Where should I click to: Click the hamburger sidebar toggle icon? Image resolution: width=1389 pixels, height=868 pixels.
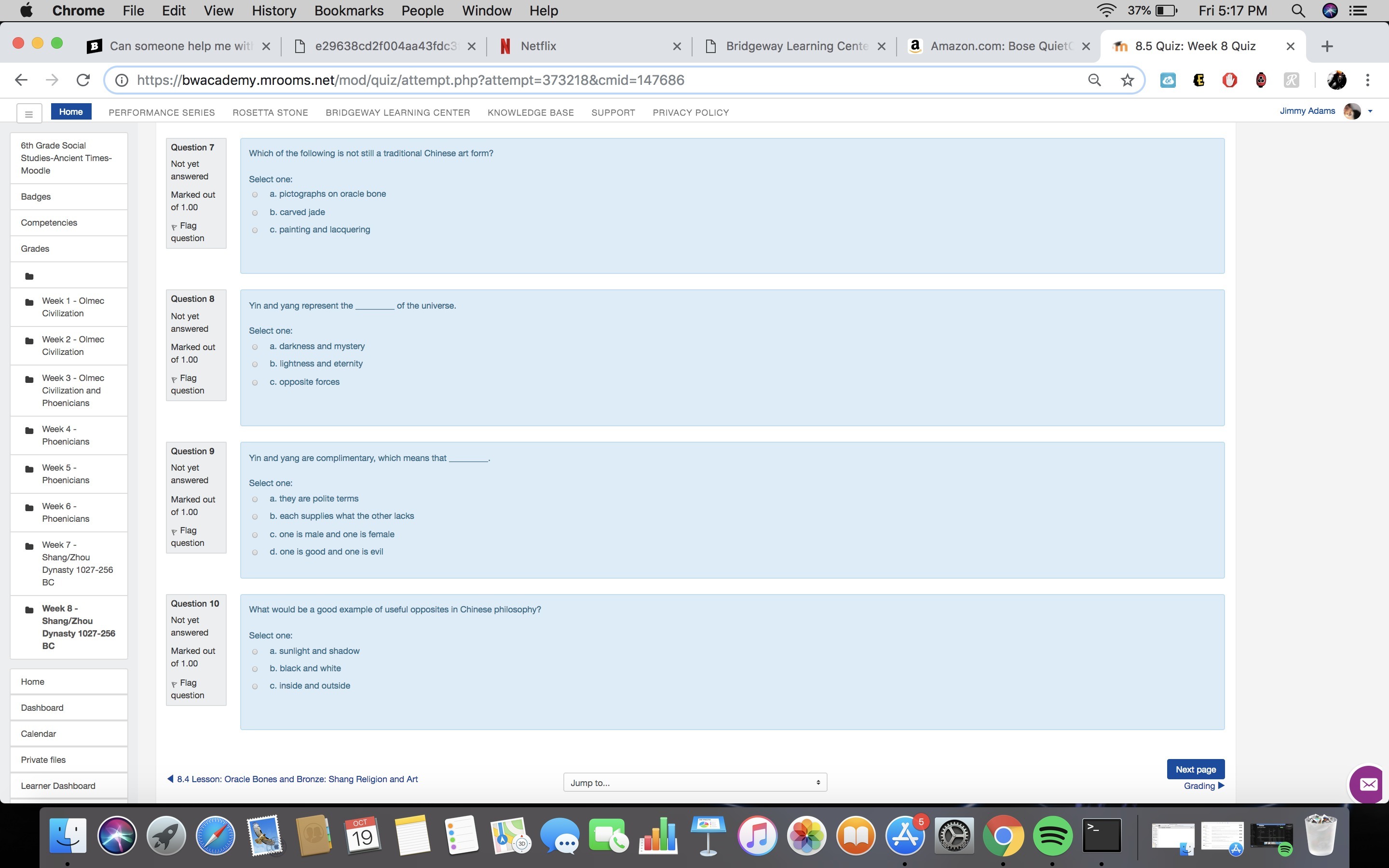(x=29, y=113)
